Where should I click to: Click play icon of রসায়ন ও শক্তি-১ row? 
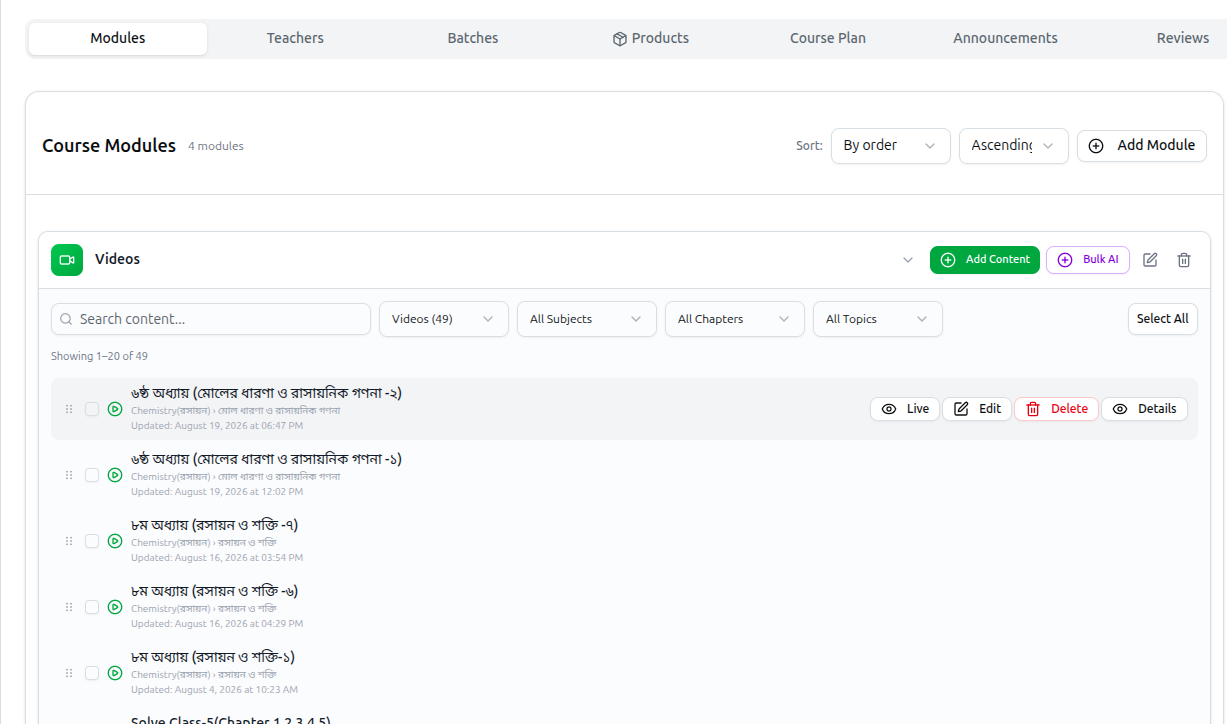click(x=115, y=673)
